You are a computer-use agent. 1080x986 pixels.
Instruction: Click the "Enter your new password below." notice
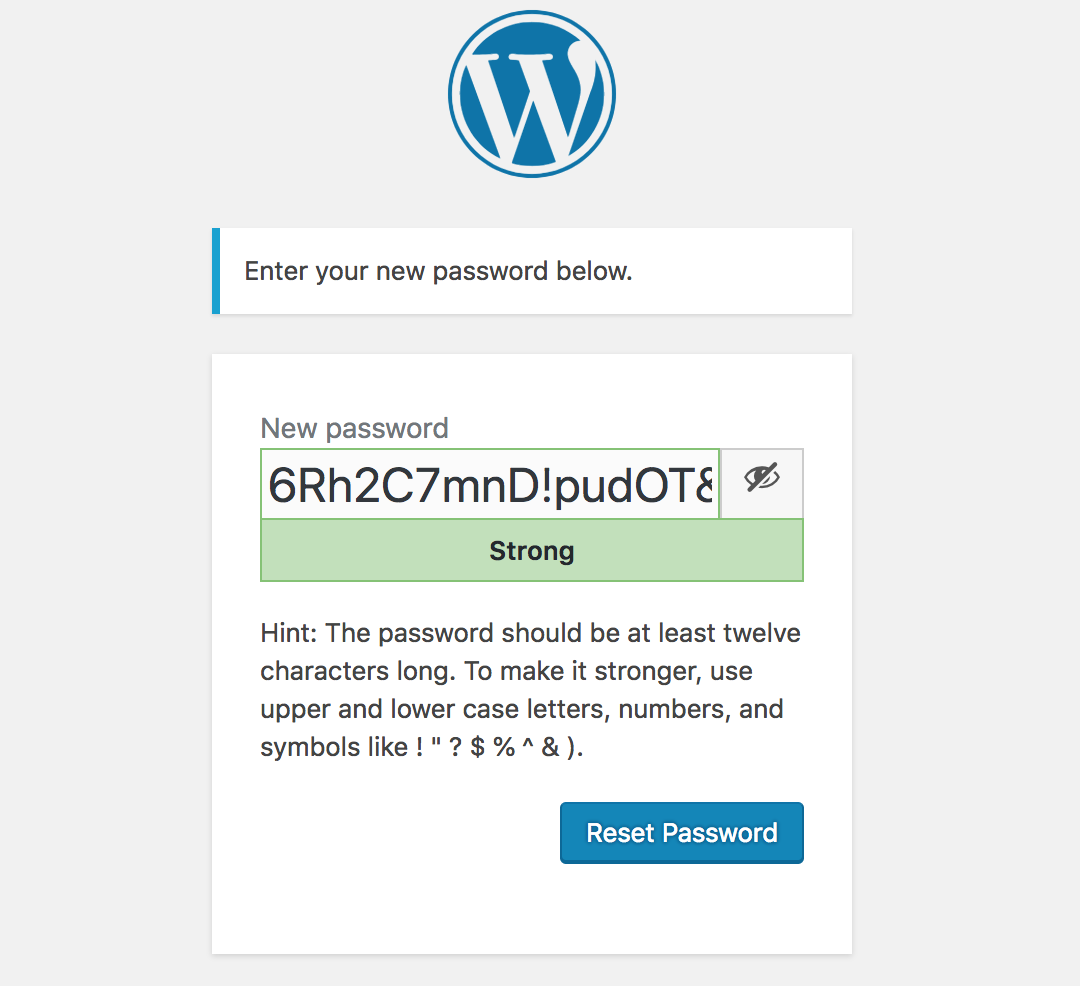point(438,271)
